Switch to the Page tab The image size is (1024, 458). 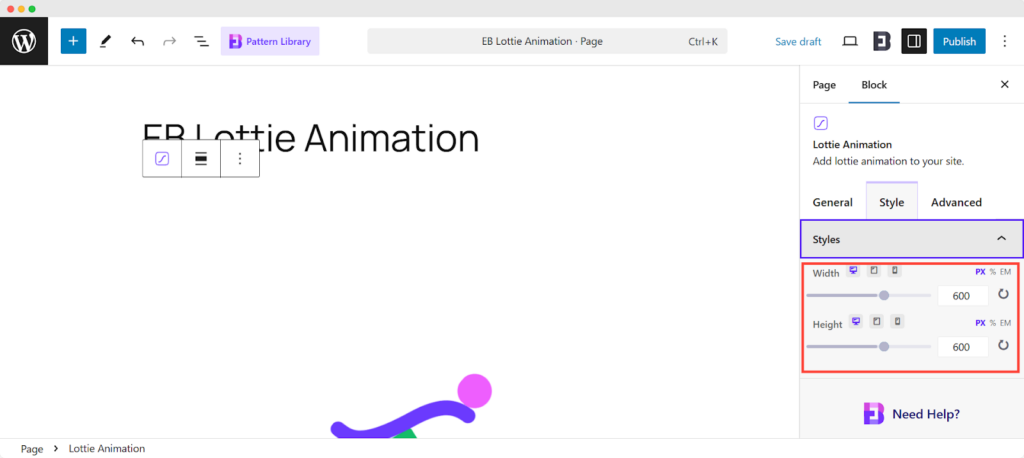tap(824, 85)
